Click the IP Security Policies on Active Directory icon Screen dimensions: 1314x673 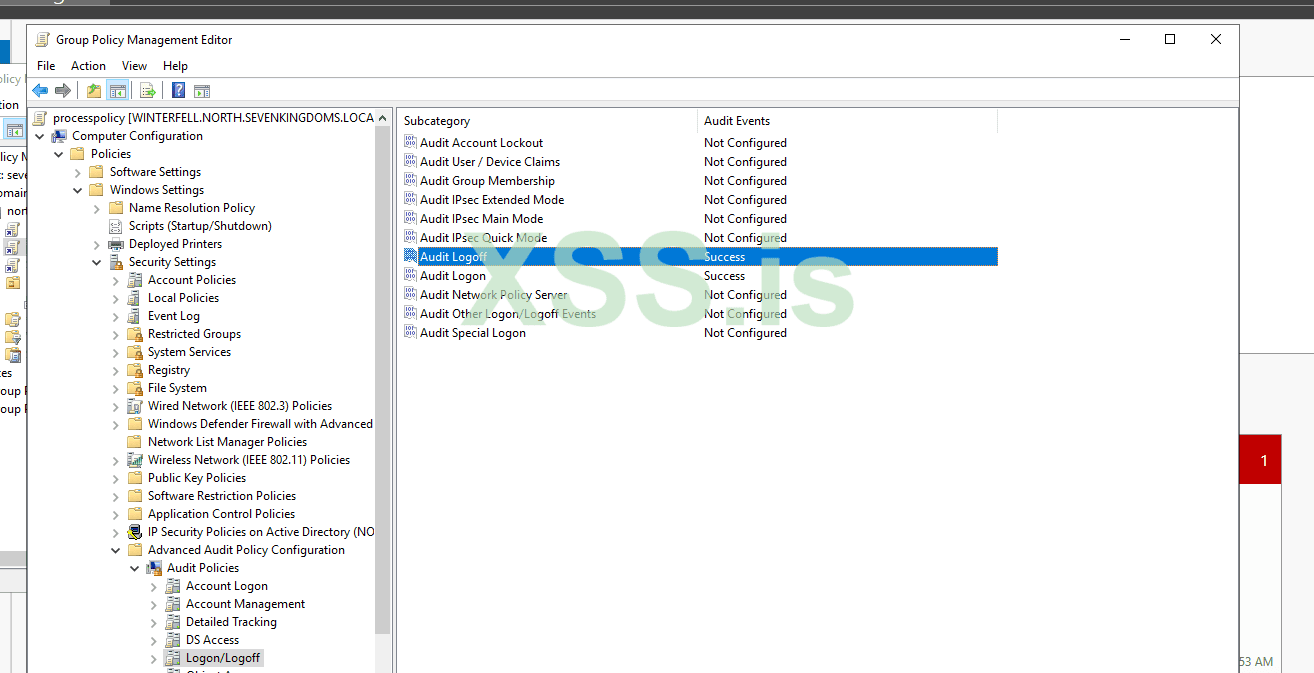[x=135, y=532]
